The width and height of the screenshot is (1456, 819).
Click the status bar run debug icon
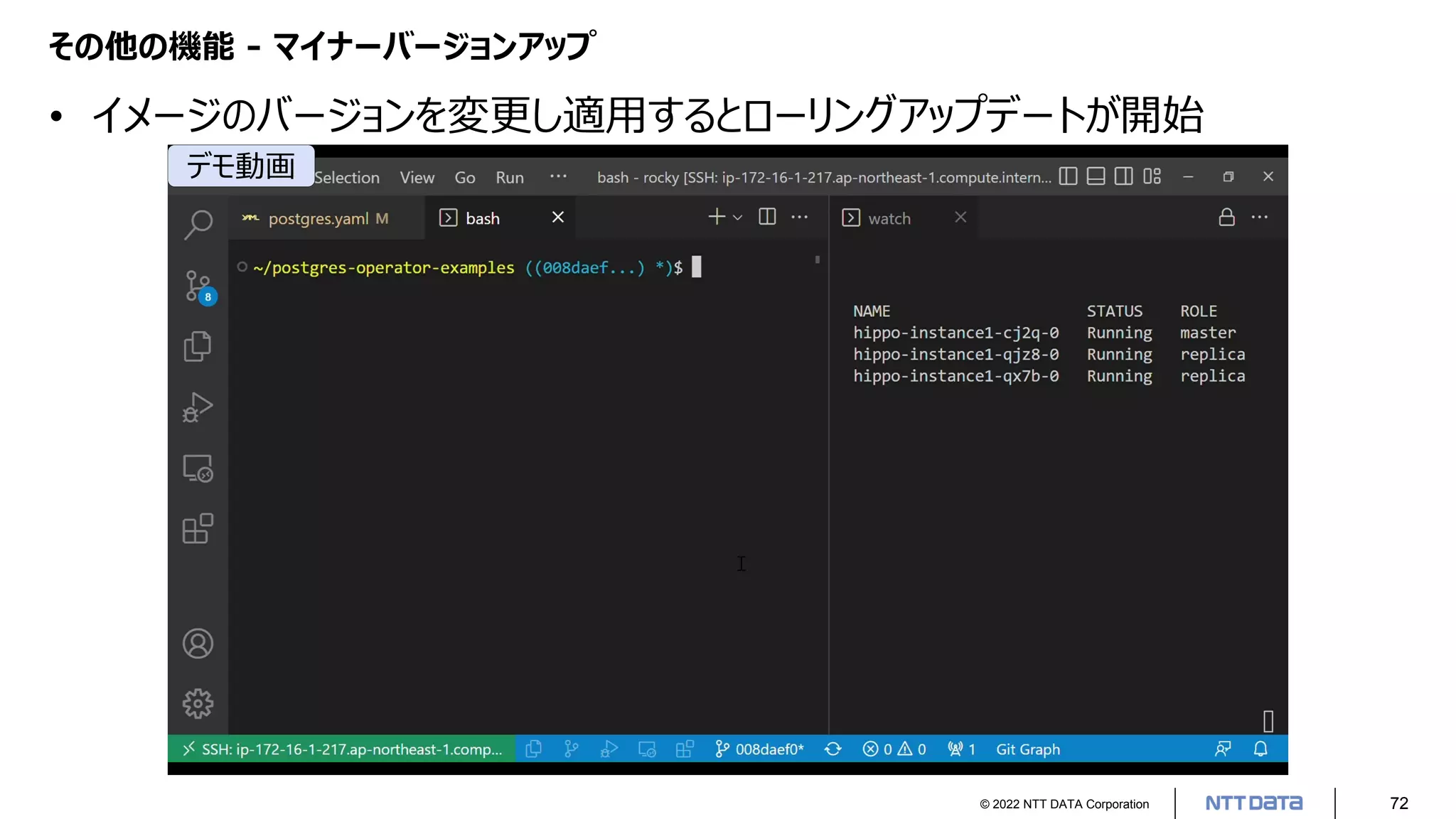click(x=609, y=749)
